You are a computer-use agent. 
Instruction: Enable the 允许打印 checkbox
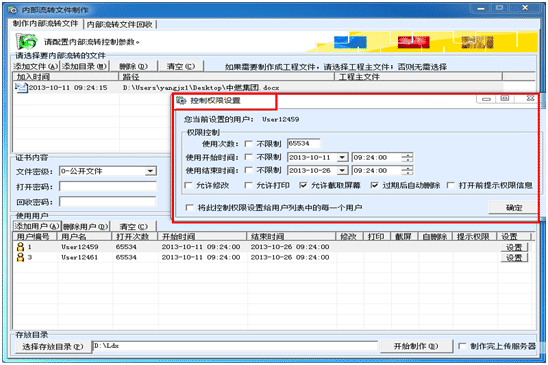(248, 185)
